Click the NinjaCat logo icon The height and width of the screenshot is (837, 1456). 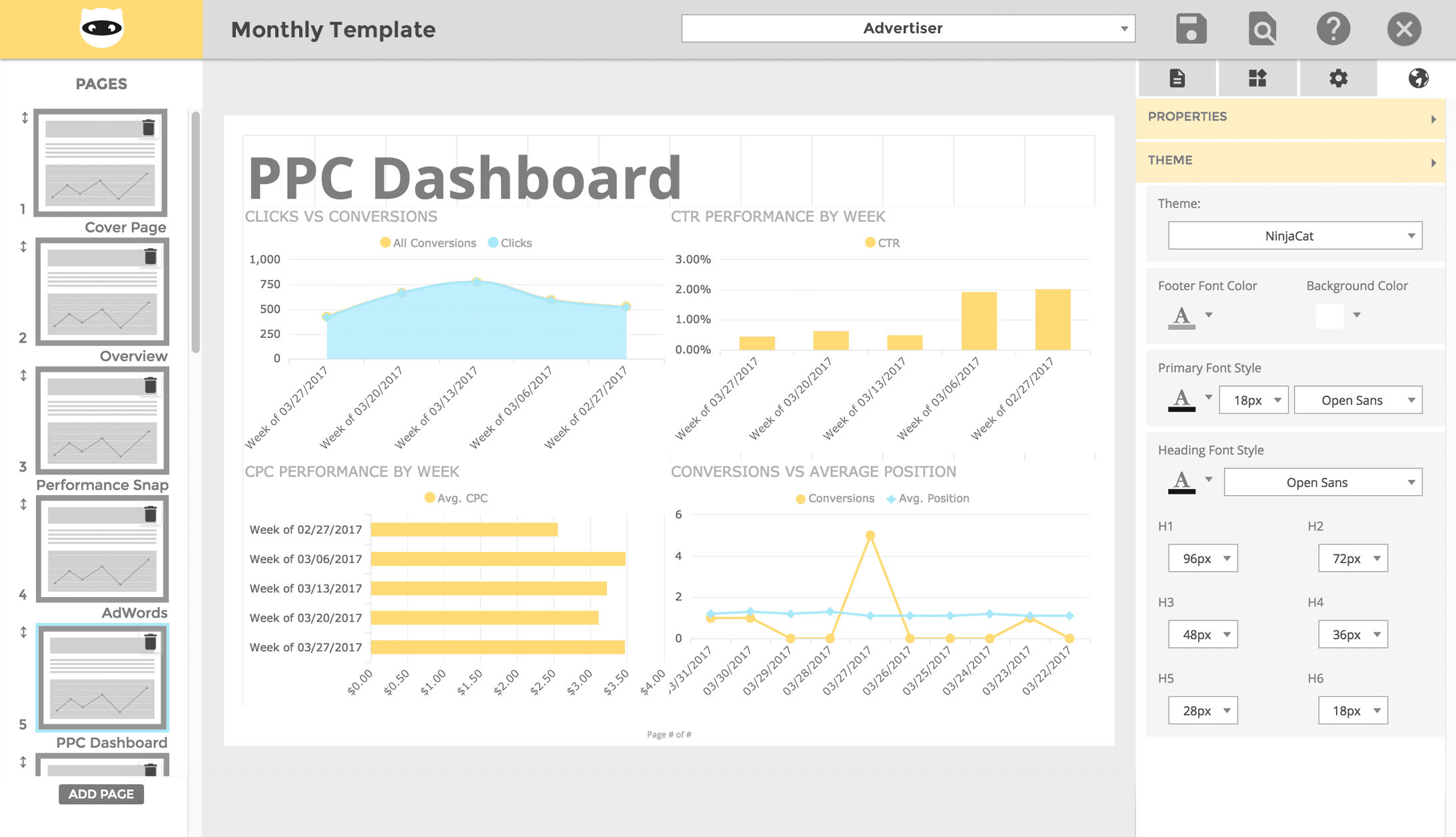(101, 29)
